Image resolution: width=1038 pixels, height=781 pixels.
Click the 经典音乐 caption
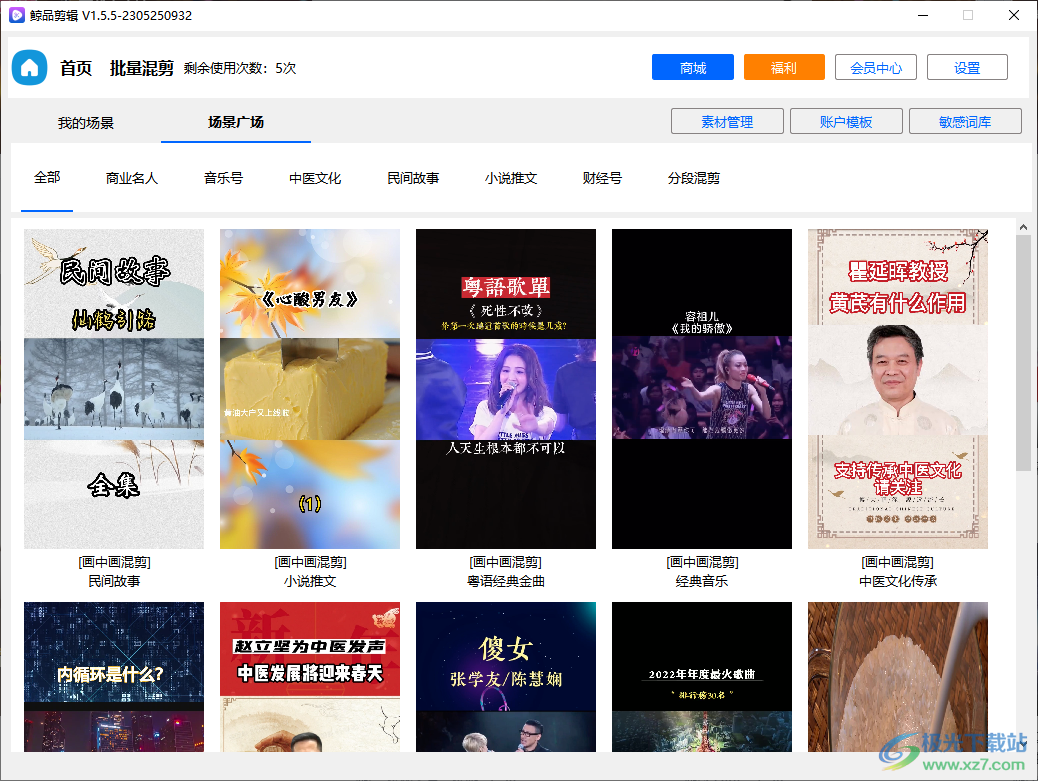point(702,581)
